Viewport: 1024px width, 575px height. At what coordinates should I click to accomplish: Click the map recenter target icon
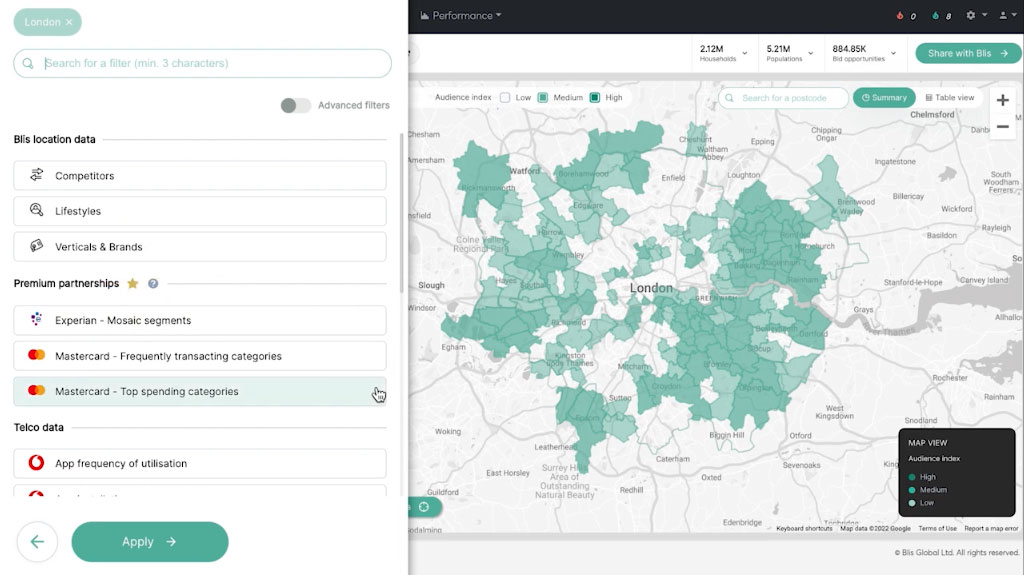[424, 507]
